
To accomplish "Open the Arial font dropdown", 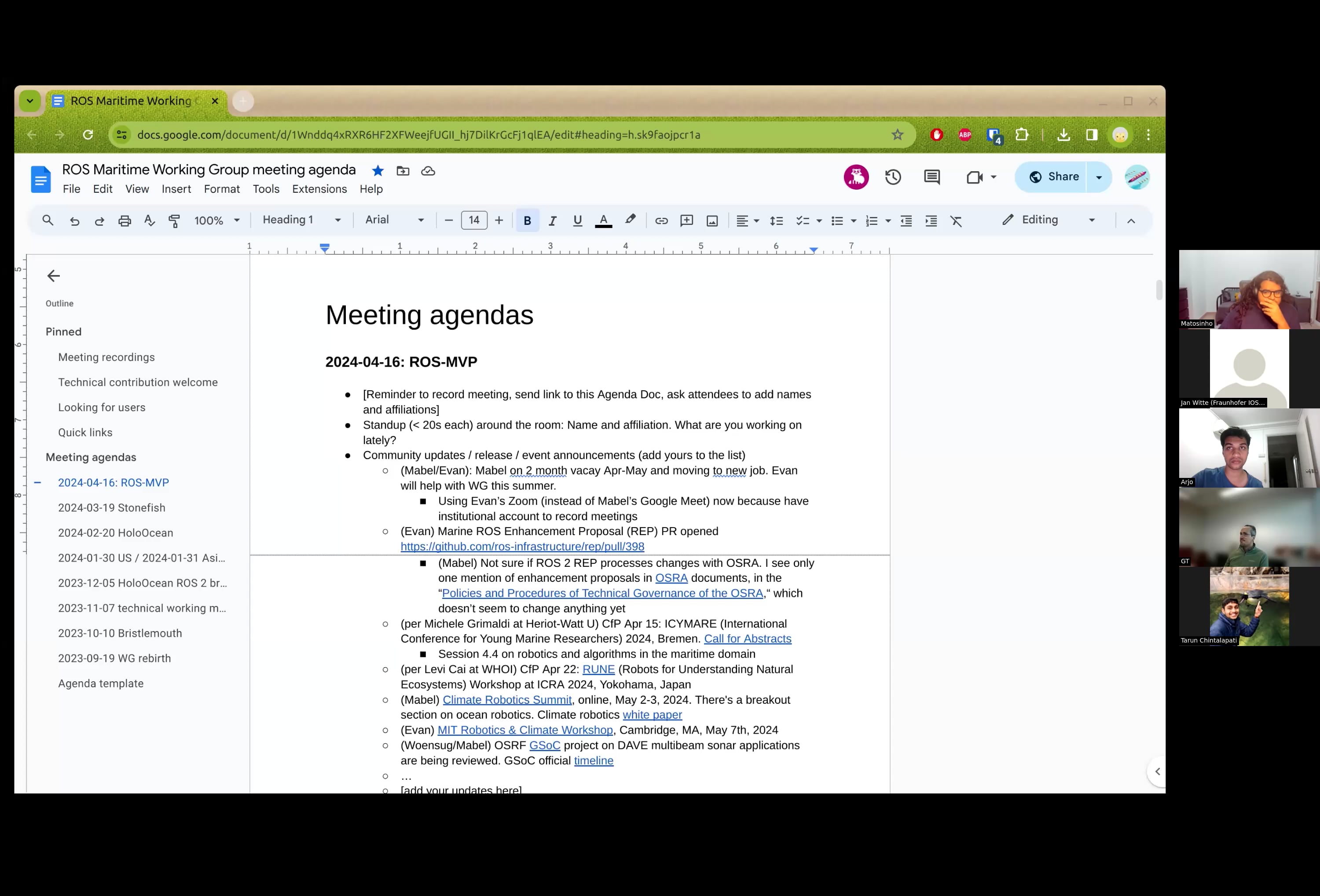I will (x=395, y=220).
